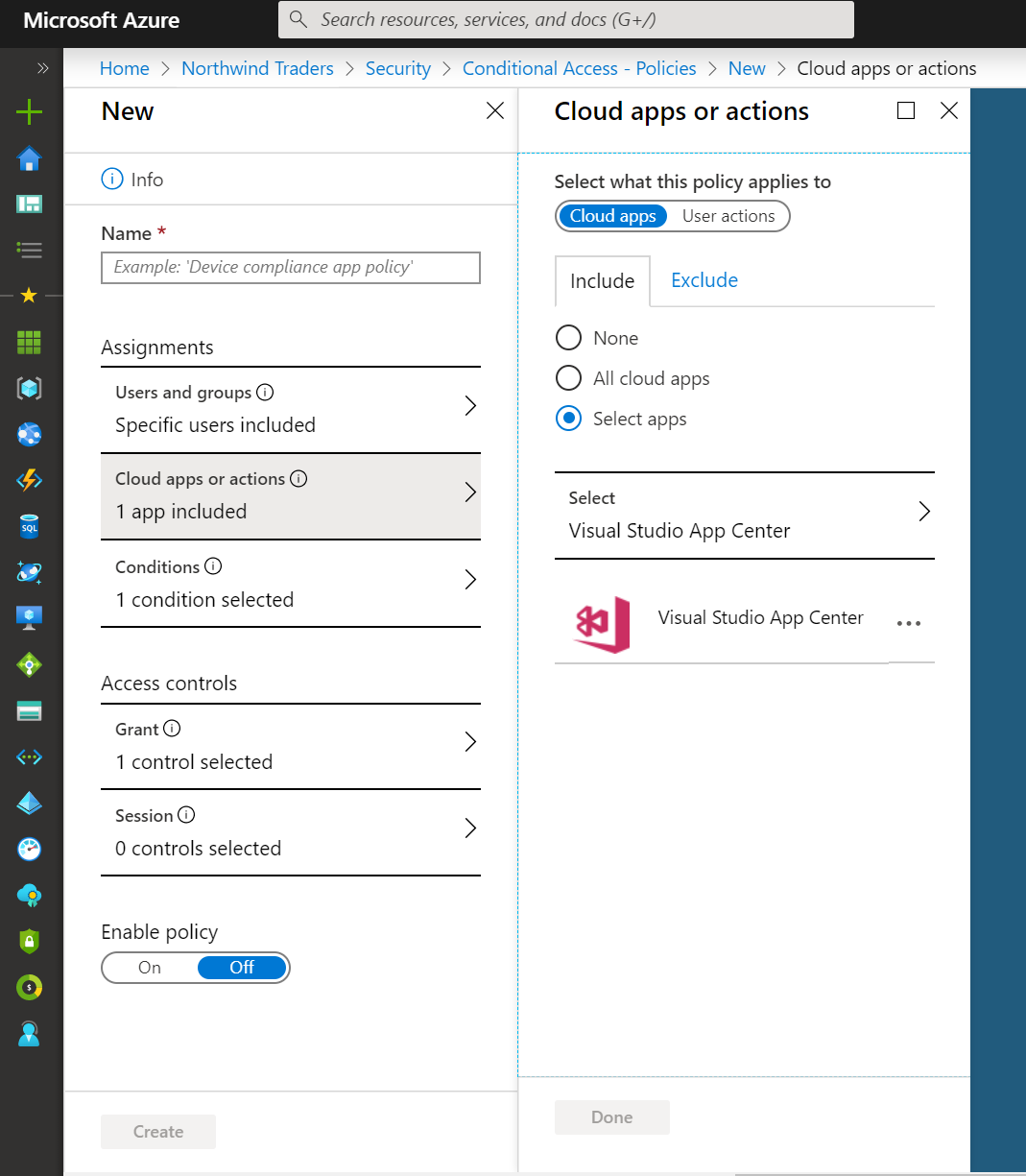
Task: Open the Dashboard icon
Action: point(29,204)
